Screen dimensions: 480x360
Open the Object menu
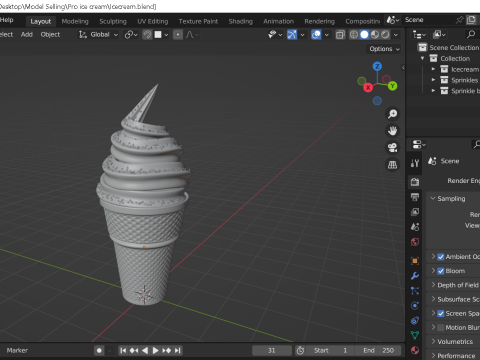pyautogui.click(x=50, y=34)
